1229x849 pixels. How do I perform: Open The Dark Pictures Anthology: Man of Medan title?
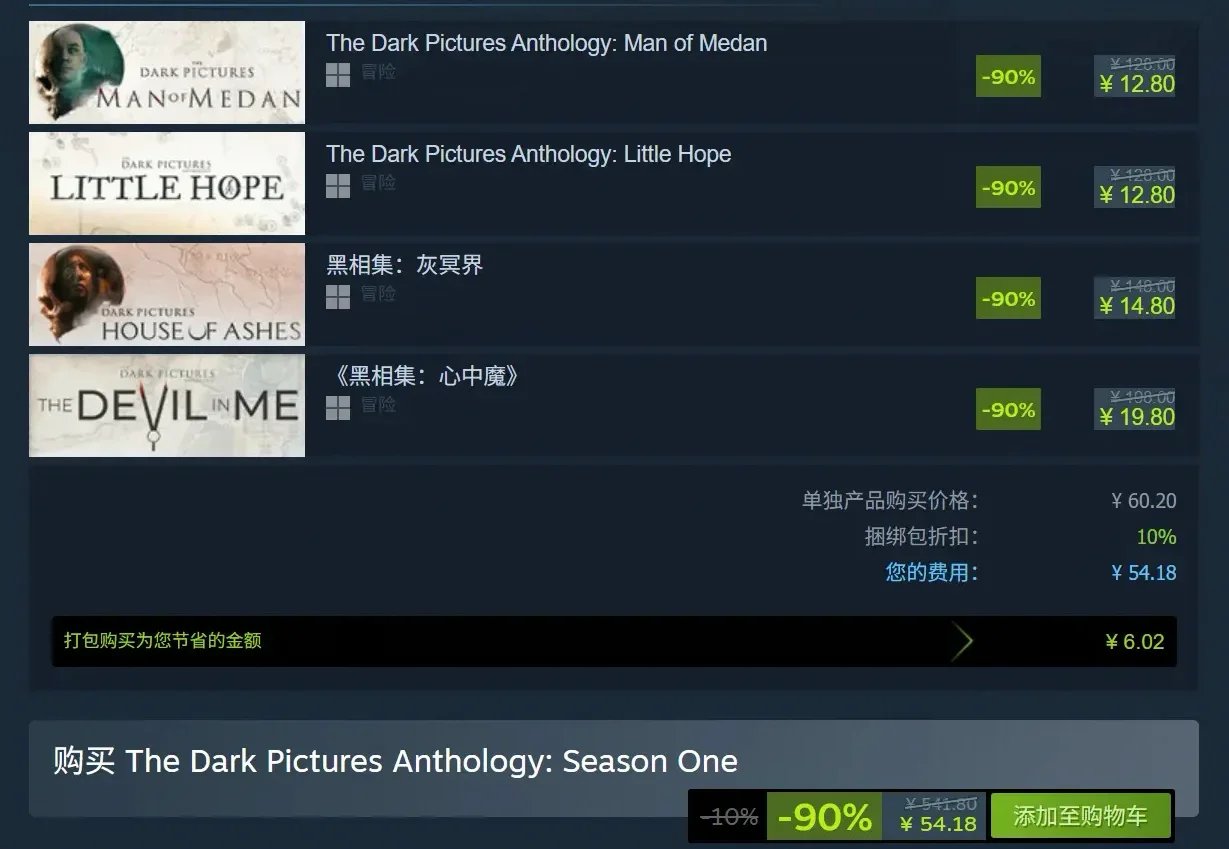[x=547, y=43]
